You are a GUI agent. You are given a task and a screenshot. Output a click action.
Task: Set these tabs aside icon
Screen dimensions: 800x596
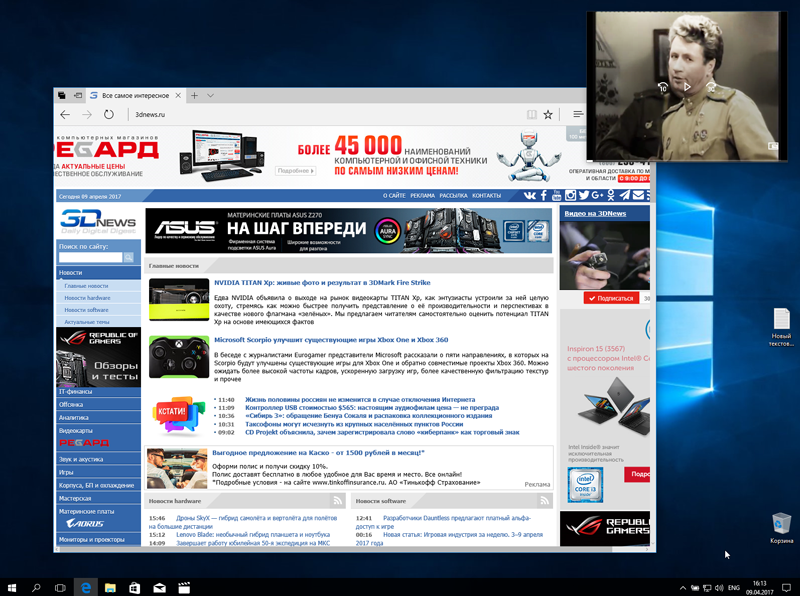pos(78,95)
